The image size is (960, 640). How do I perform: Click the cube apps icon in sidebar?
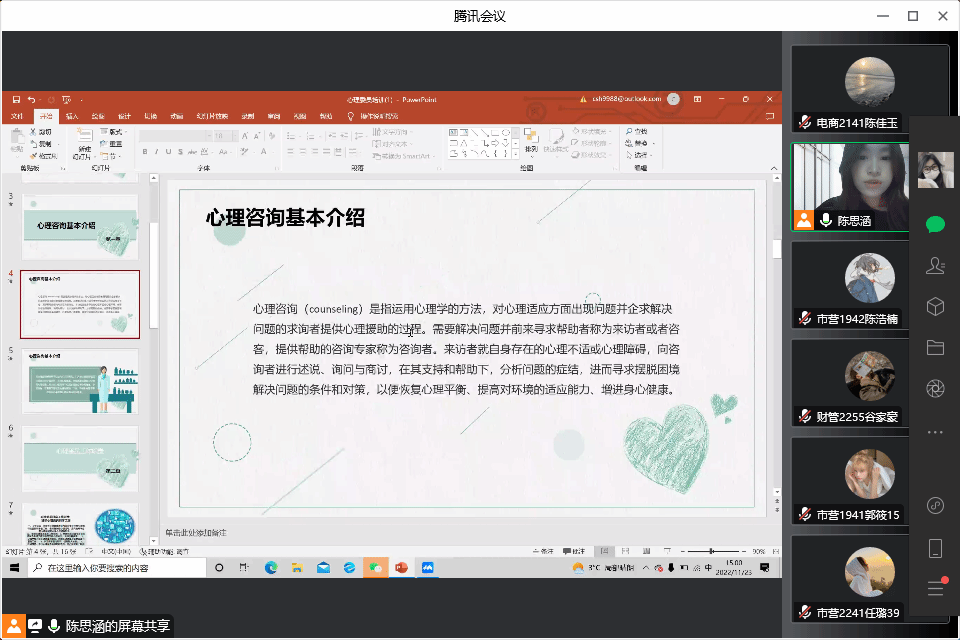coord(935,307)
